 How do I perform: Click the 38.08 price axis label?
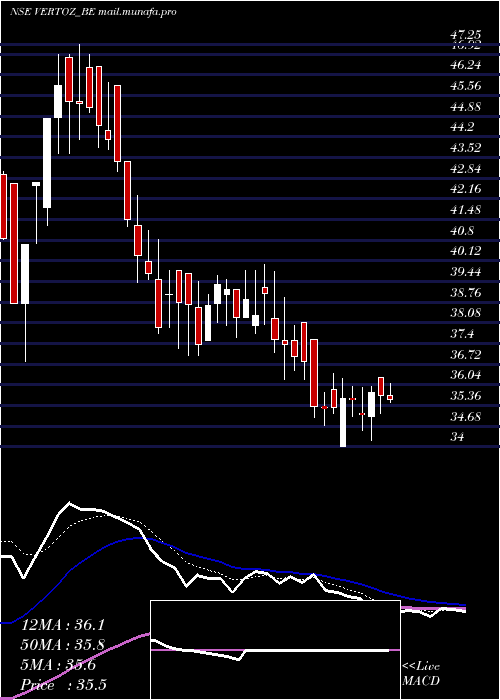465,313
